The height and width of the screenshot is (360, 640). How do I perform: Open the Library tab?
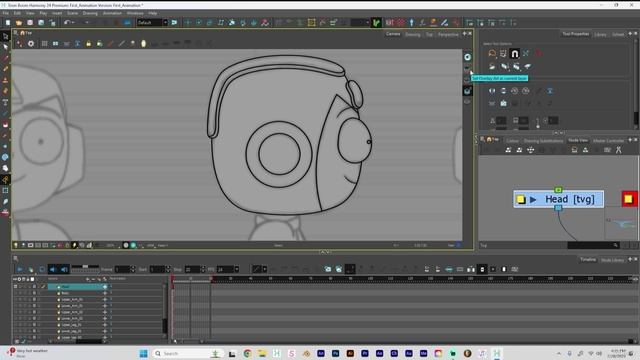point(600,34)
